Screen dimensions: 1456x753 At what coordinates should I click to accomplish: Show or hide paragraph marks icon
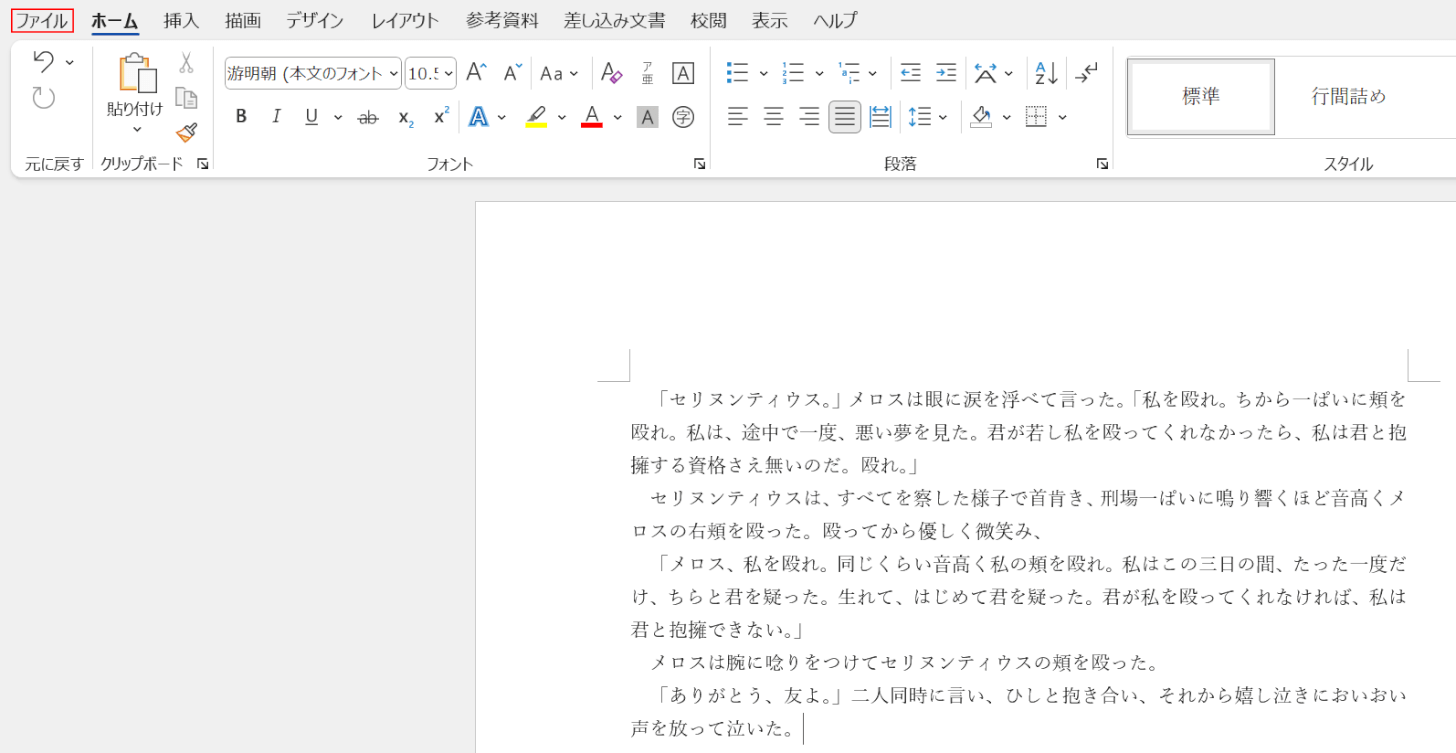[1086, 73]
